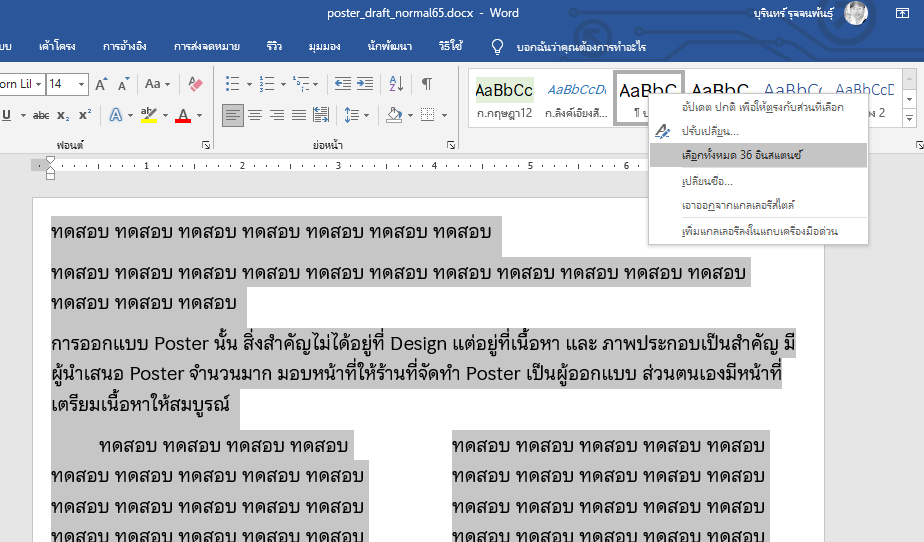Image resolution: width=924 pixels, height=542 pixels.
Task: Open the รีวิว ribbon tab
Action: click(274, 47)
